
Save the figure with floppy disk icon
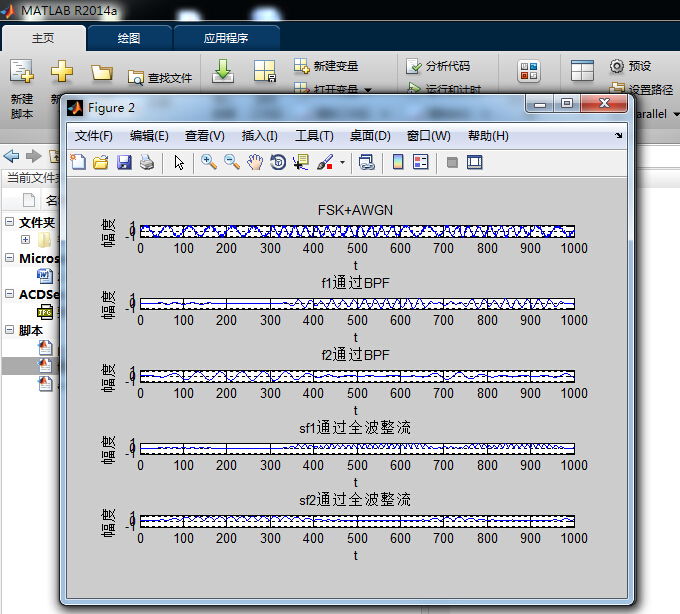[x=124, y=162]
